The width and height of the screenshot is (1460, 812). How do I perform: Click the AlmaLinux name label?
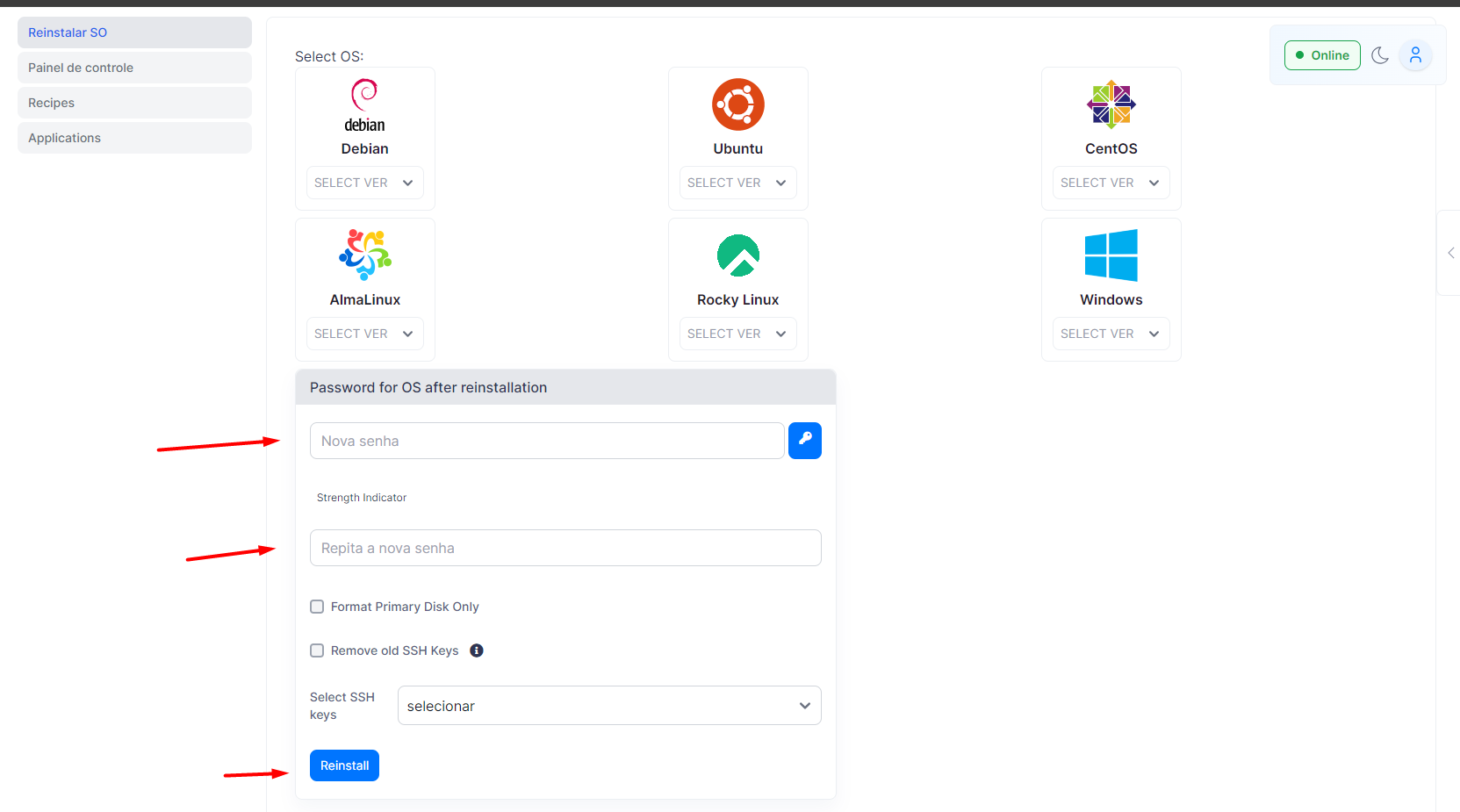click(x=365, y=299)
